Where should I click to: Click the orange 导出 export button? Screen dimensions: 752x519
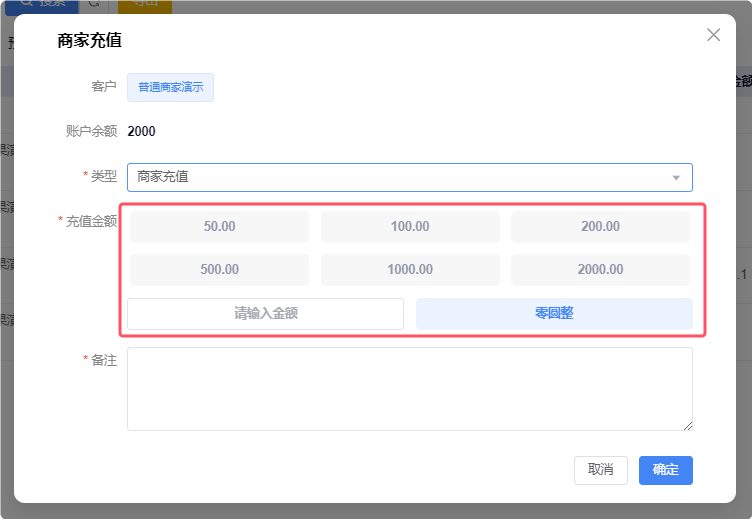click(x=144, y=4)
